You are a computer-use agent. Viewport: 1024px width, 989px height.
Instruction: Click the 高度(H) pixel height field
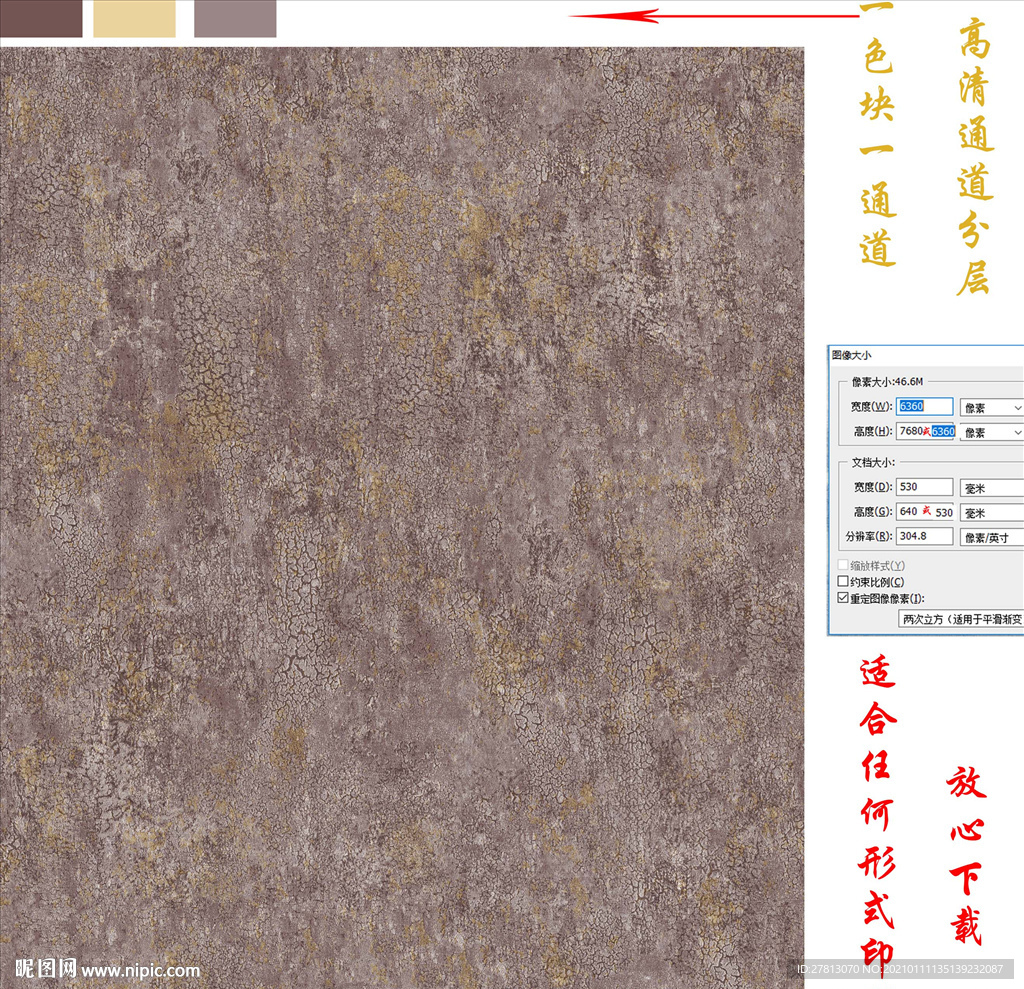[925, 431]
